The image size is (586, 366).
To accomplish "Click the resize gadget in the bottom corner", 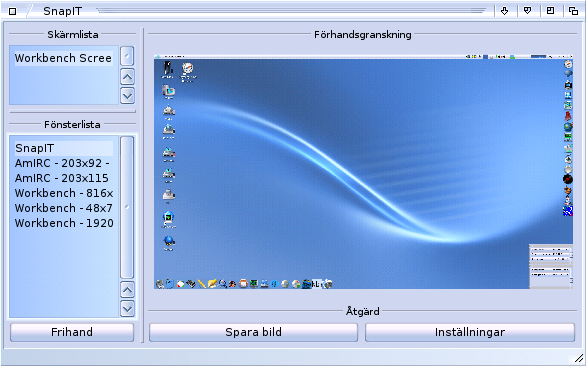I will (578, 359).
